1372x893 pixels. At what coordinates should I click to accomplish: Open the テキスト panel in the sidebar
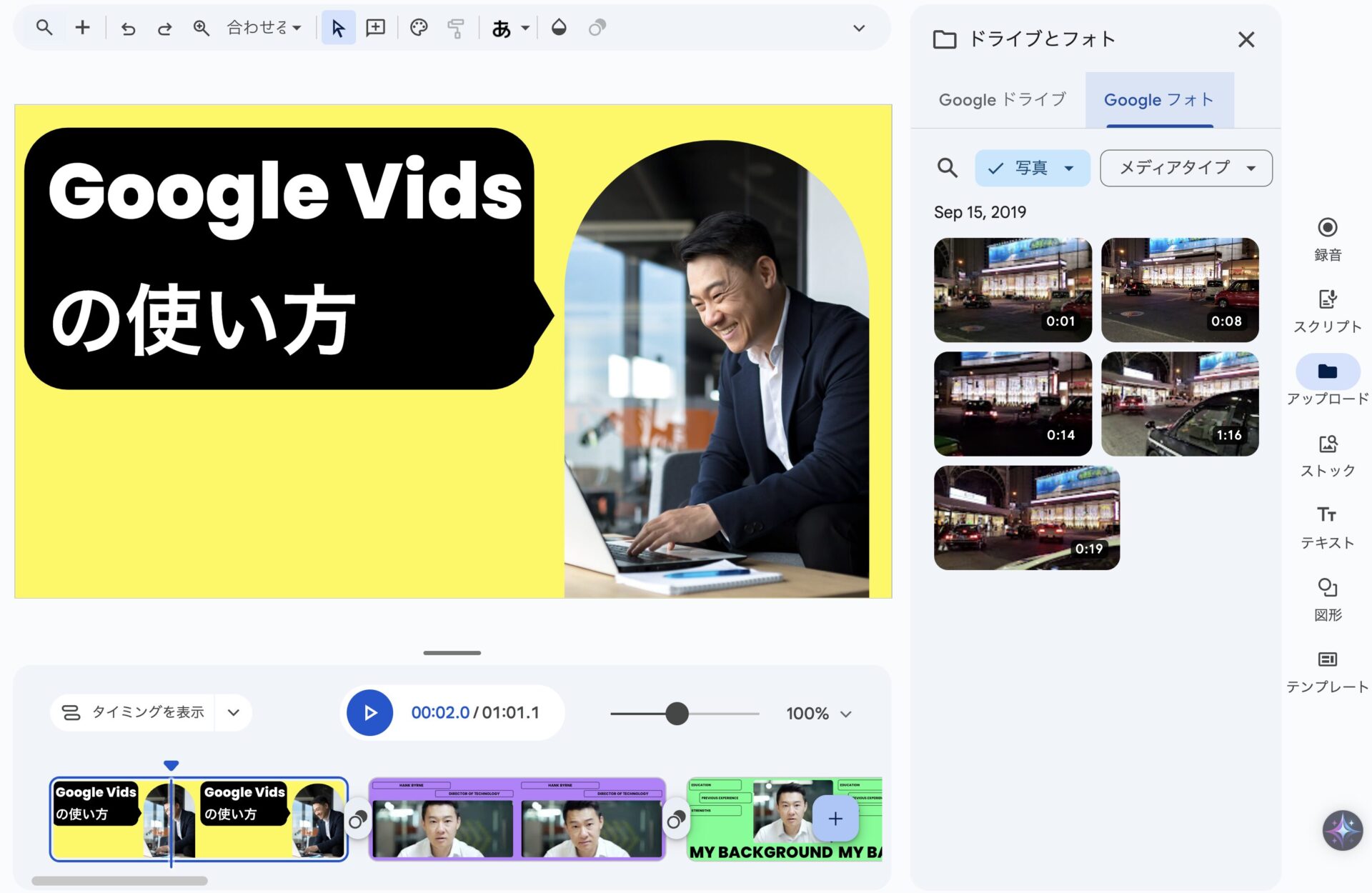pos(1327,526)
